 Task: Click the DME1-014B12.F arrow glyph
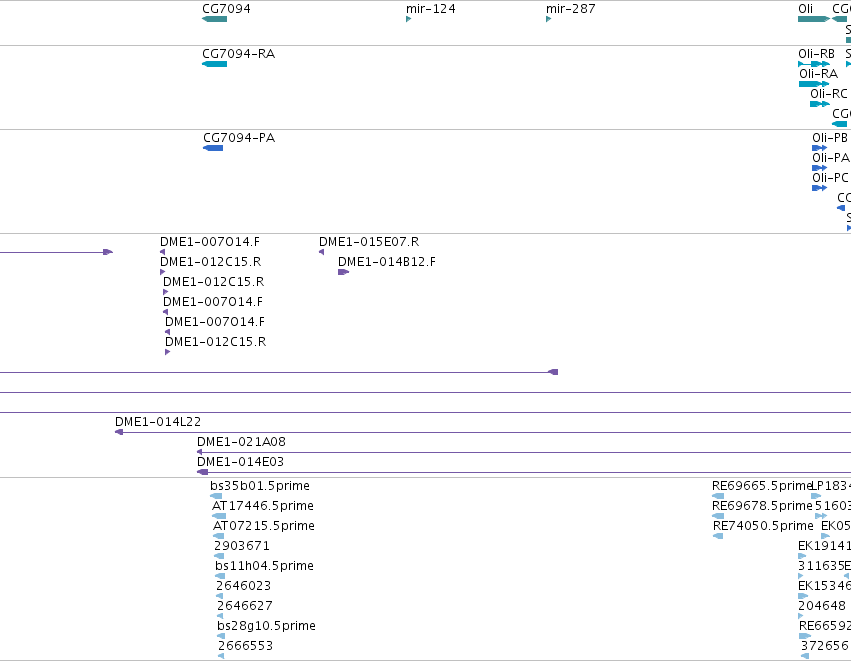(x=344, y=272)
